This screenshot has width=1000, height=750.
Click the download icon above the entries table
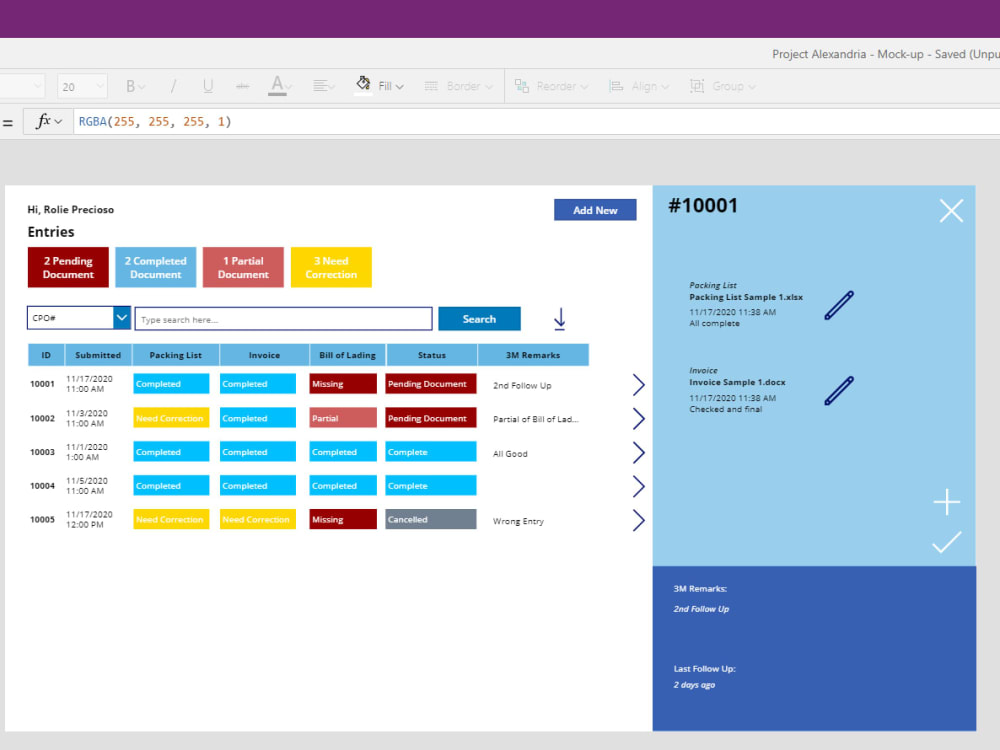[559, 318]
